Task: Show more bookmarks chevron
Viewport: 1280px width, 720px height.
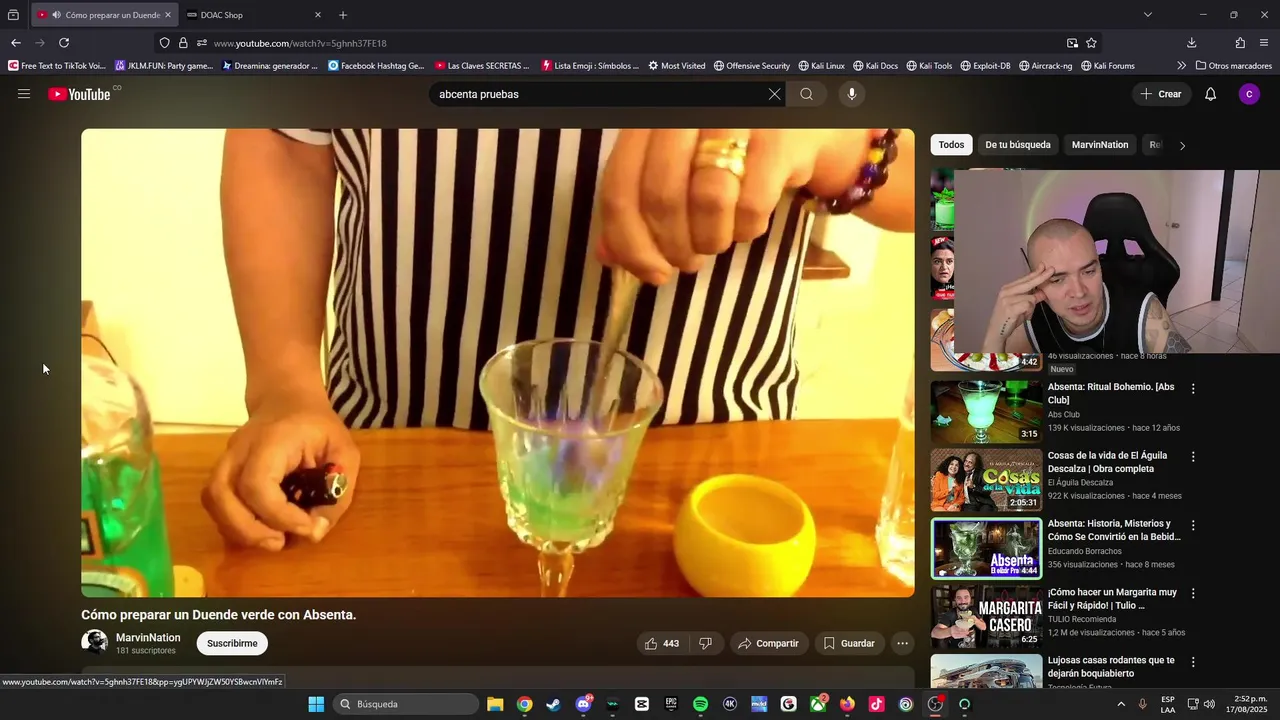Action: pyautogui.click(x=1181, y=66)
